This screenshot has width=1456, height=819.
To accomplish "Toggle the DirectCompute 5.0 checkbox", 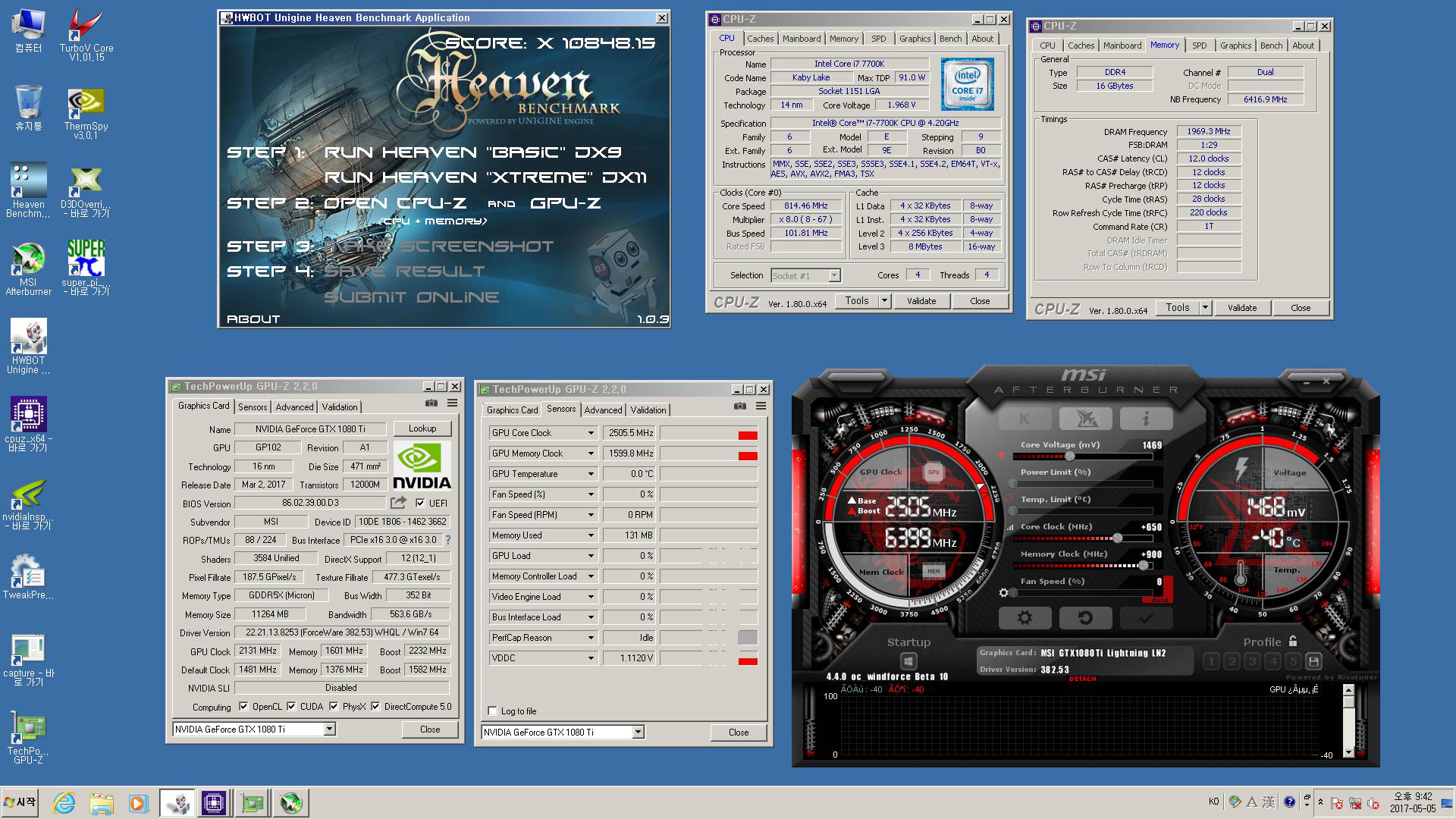I will coord(375,706).
